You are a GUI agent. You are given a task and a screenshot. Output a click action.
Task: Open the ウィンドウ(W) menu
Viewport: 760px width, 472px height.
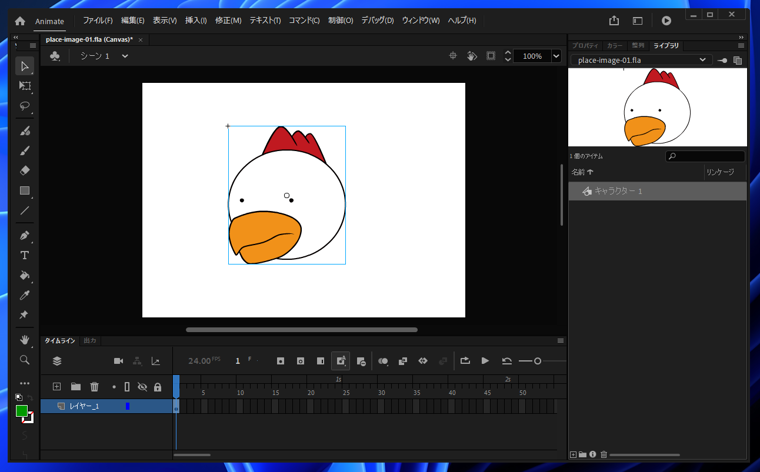click(420, 20)
